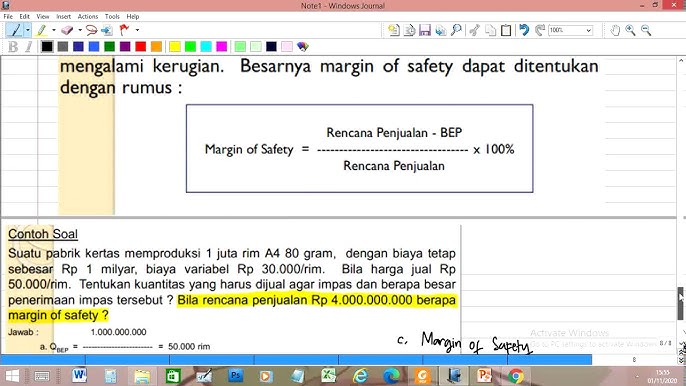Click the scroll up arrow

(x=681, y=61)
